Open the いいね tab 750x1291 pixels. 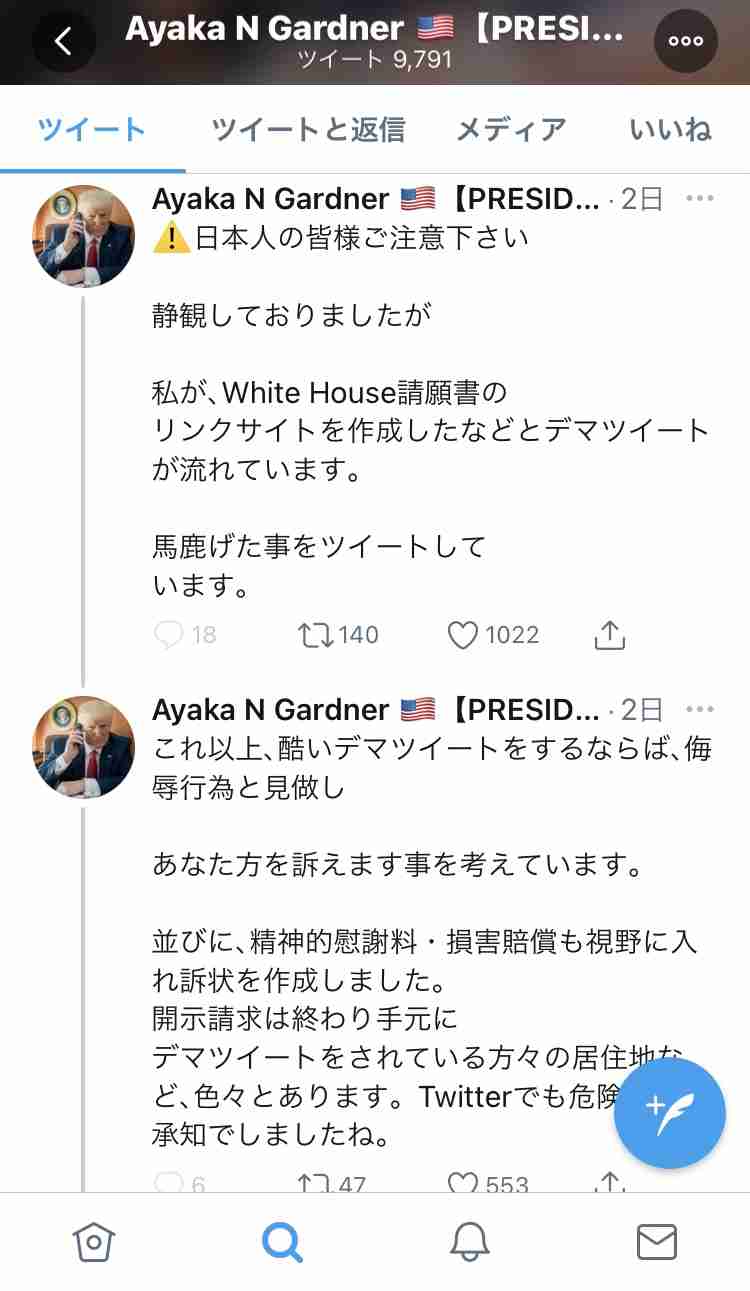(671, 129)
